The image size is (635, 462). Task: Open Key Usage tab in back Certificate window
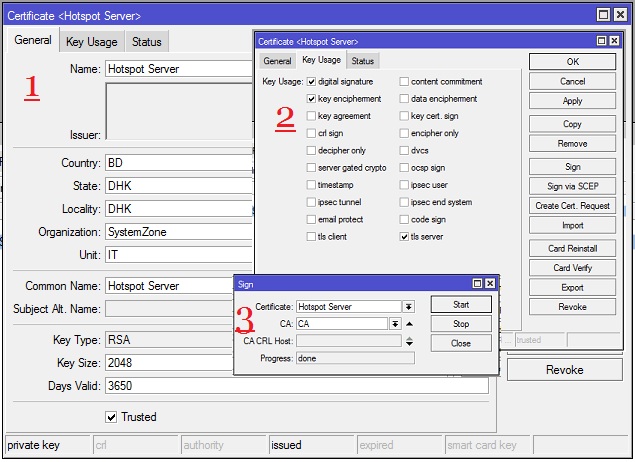point(92,42)
